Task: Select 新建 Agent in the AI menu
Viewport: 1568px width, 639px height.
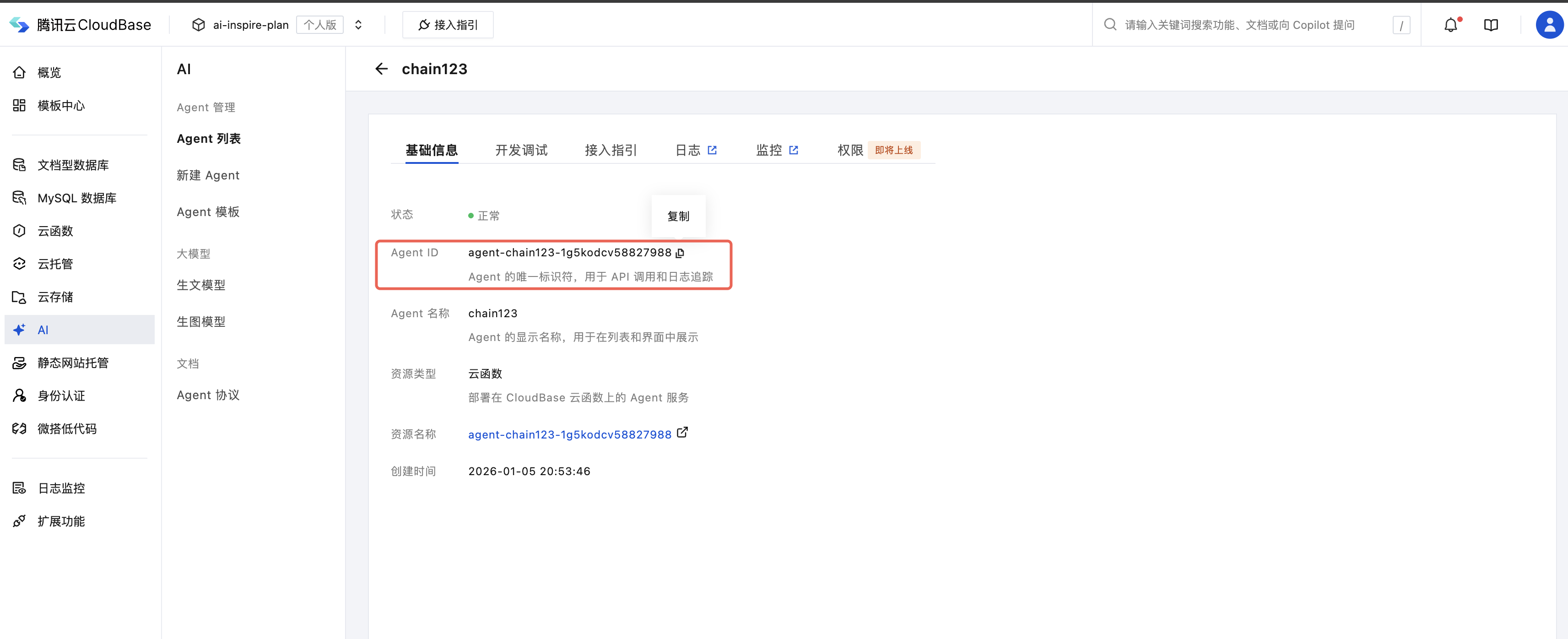Action: [x=208, y=175]
